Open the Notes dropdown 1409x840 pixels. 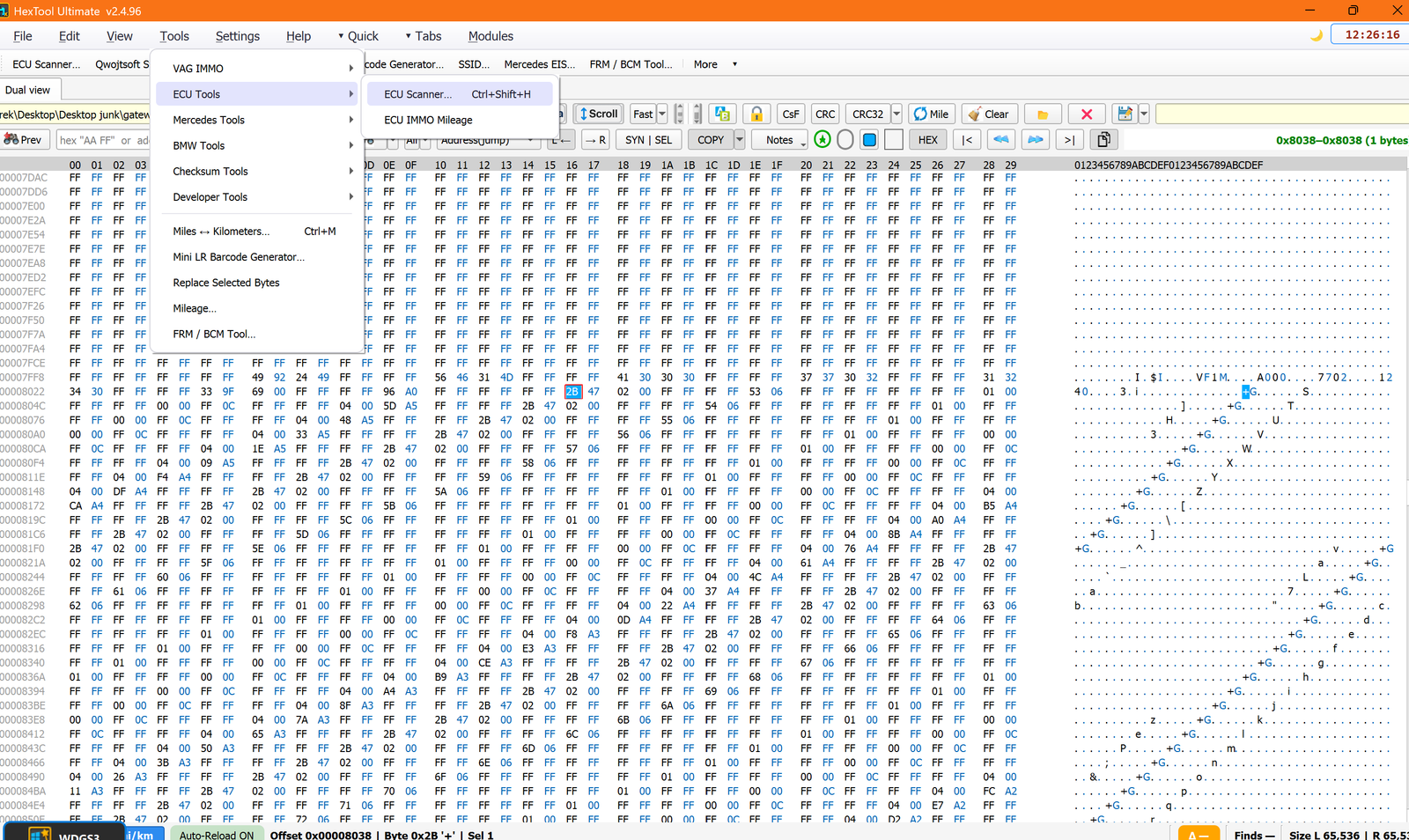(780, 139)
